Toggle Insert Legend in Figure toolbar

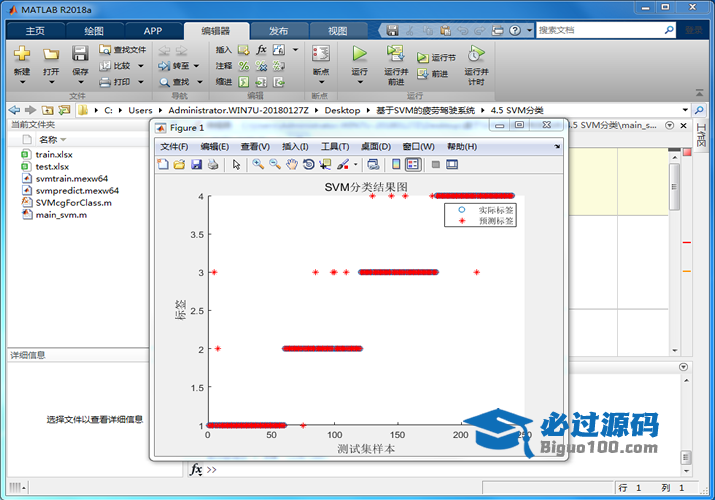(413, 164)
